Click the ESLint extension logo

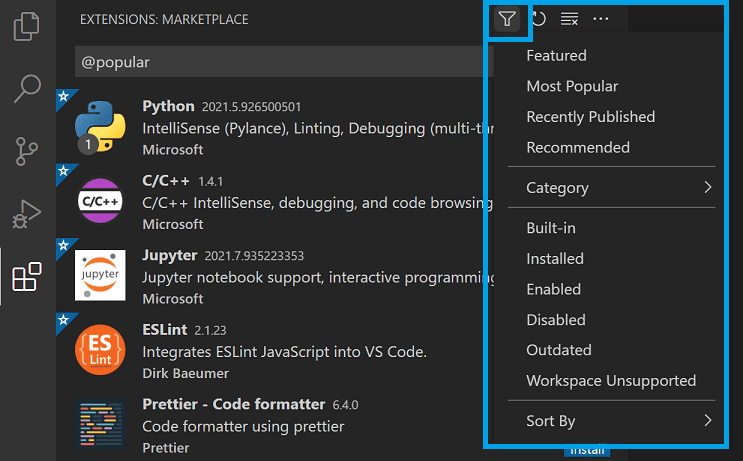[100, 350]
